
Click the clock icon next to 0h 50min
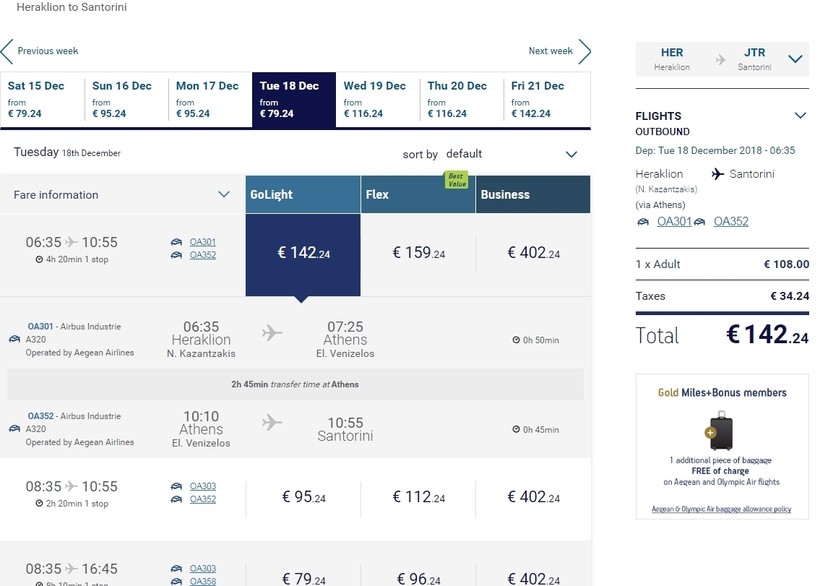click(515, 341)
